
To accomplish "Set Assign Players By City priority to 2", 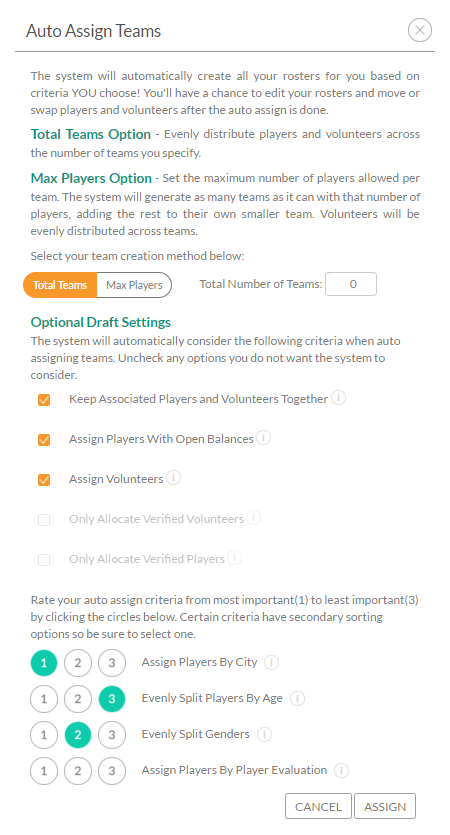I will pos(78,663).
